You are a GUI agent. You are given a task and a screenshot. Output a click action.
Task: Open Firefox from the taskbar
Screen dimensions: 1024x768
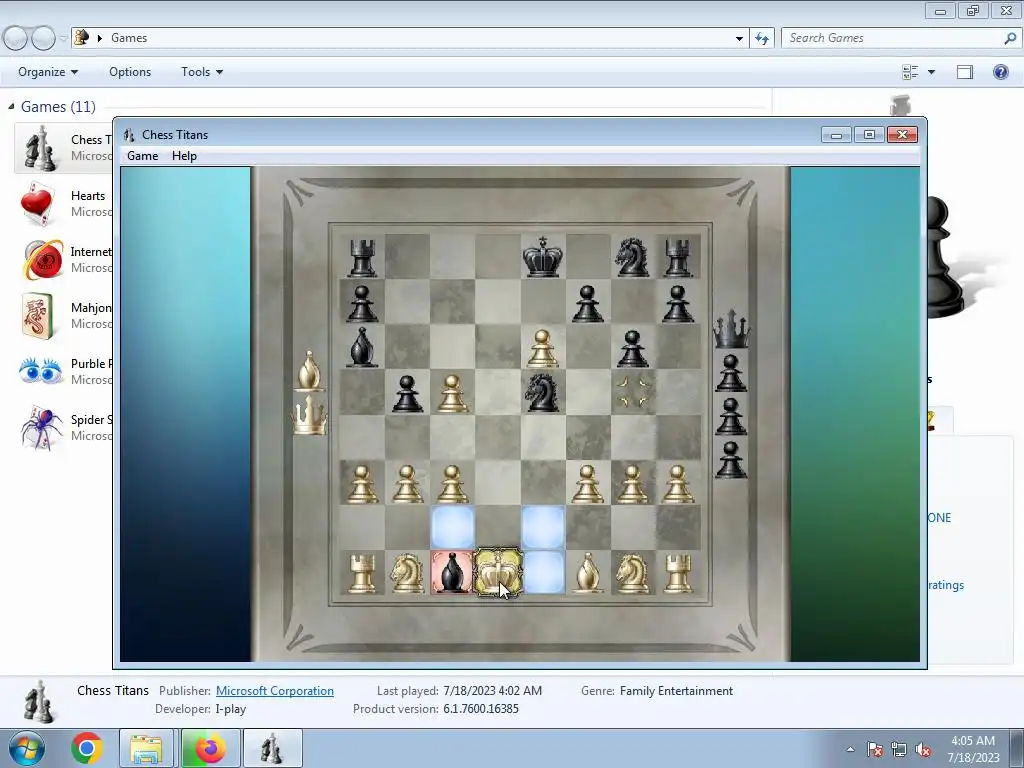(209, 748)
